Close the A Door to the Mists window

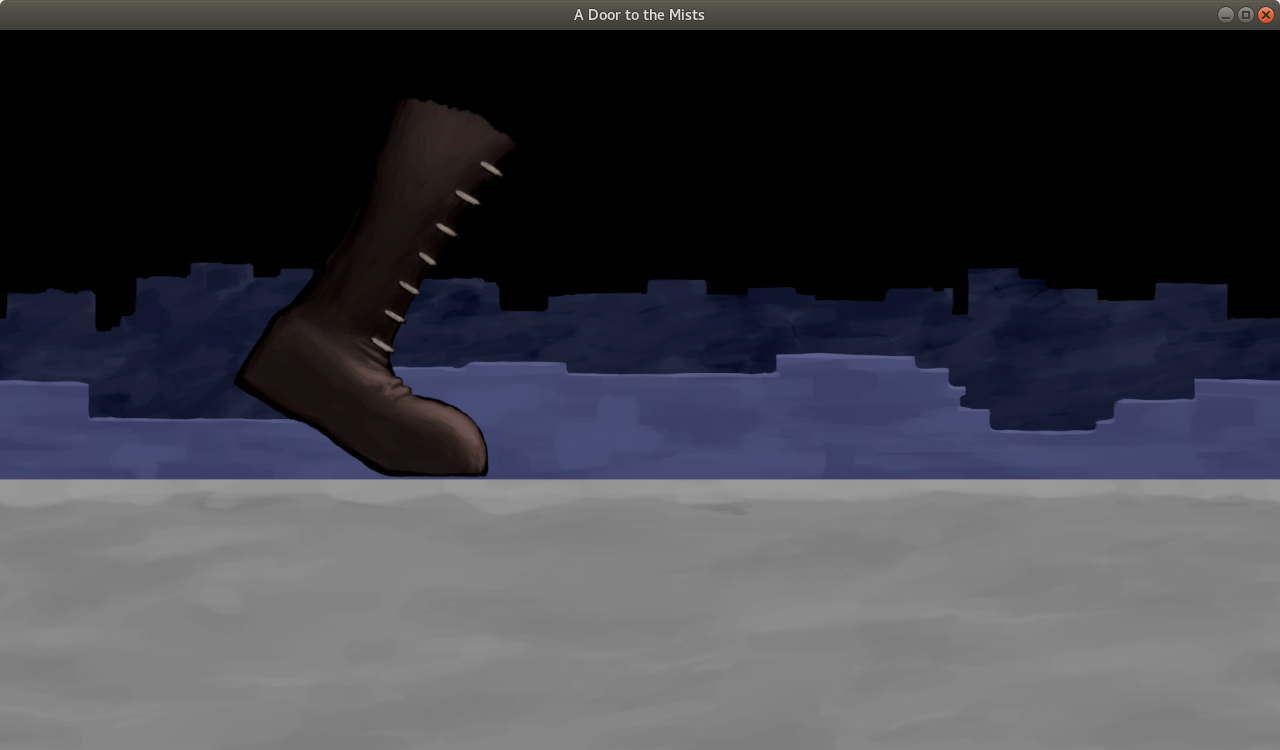pyautogui.click(x=1266, y=15)
